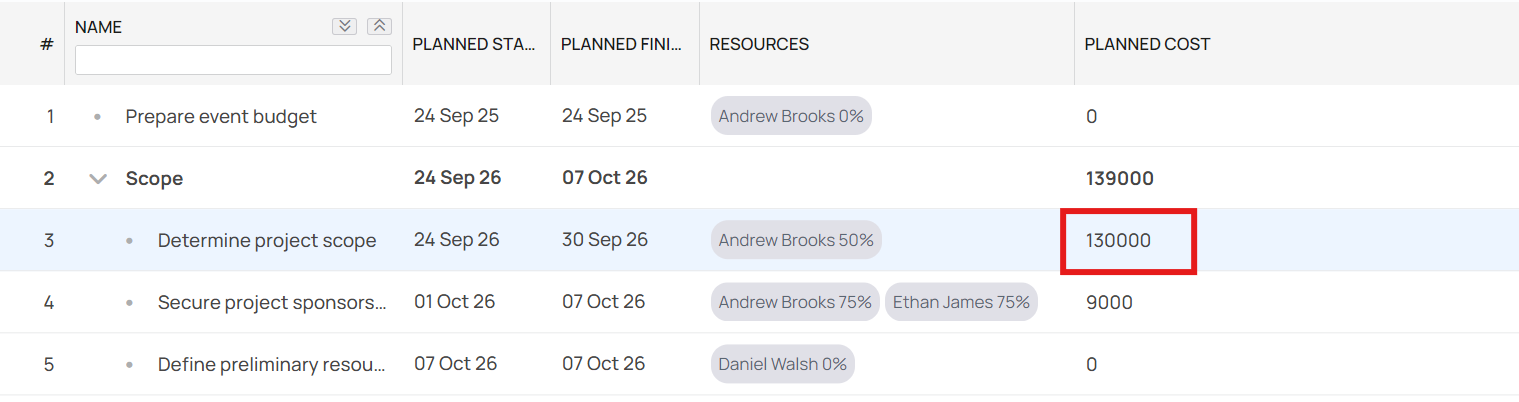
Task: Open the Andrew Brooks 0% resource chip
Action: pyautogui.click(x=791, y=116)
